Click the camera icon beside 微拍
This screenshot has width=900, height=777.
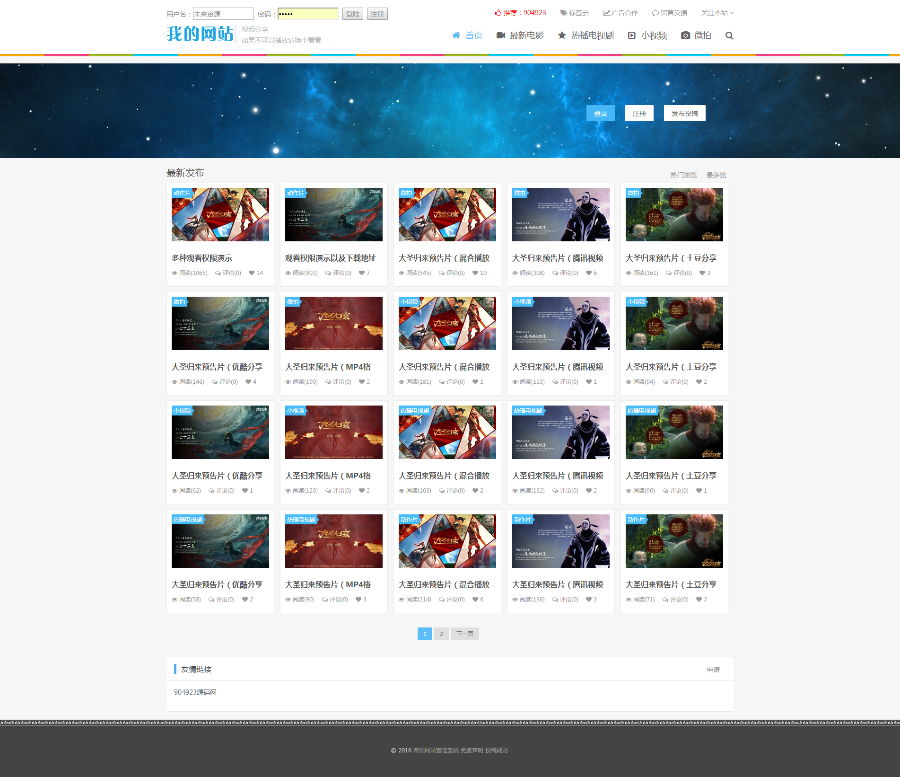pyautogui.click(x=685, y=36)
